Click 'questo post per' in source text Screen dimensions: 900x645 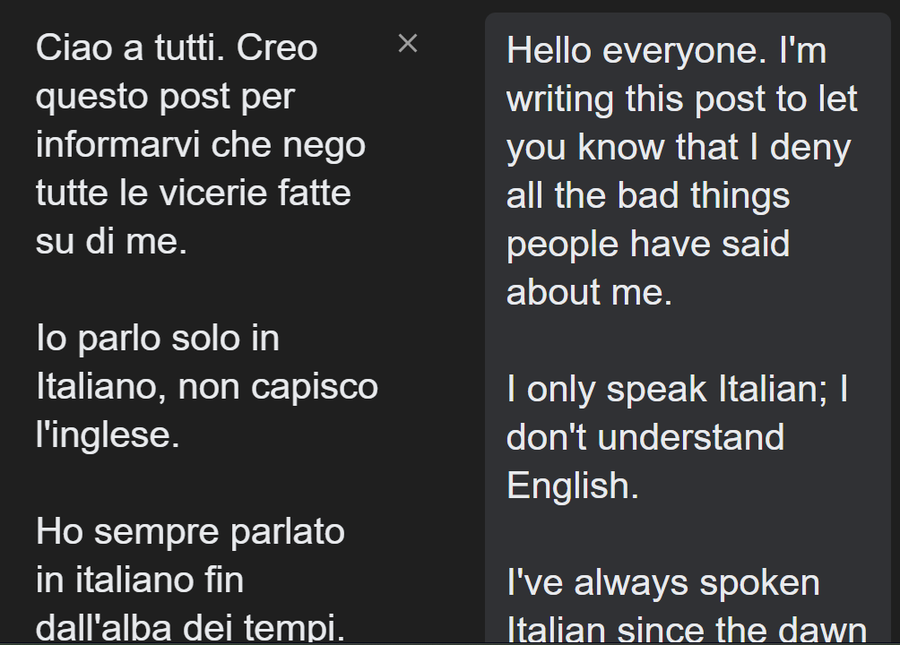pyautogui.click(x=165, y=97)
